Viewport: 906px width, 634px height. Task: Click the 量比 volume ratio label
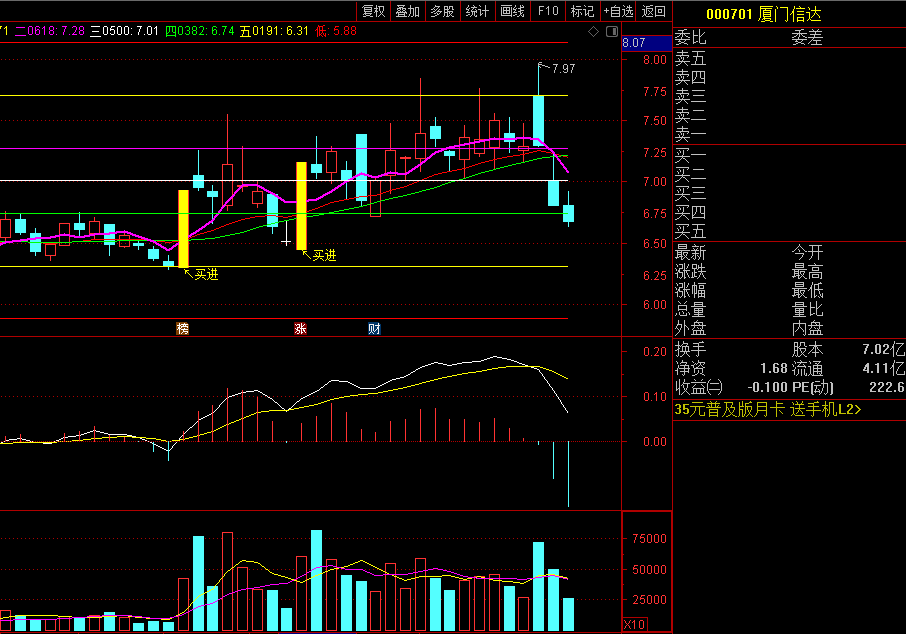click(807, 309)
